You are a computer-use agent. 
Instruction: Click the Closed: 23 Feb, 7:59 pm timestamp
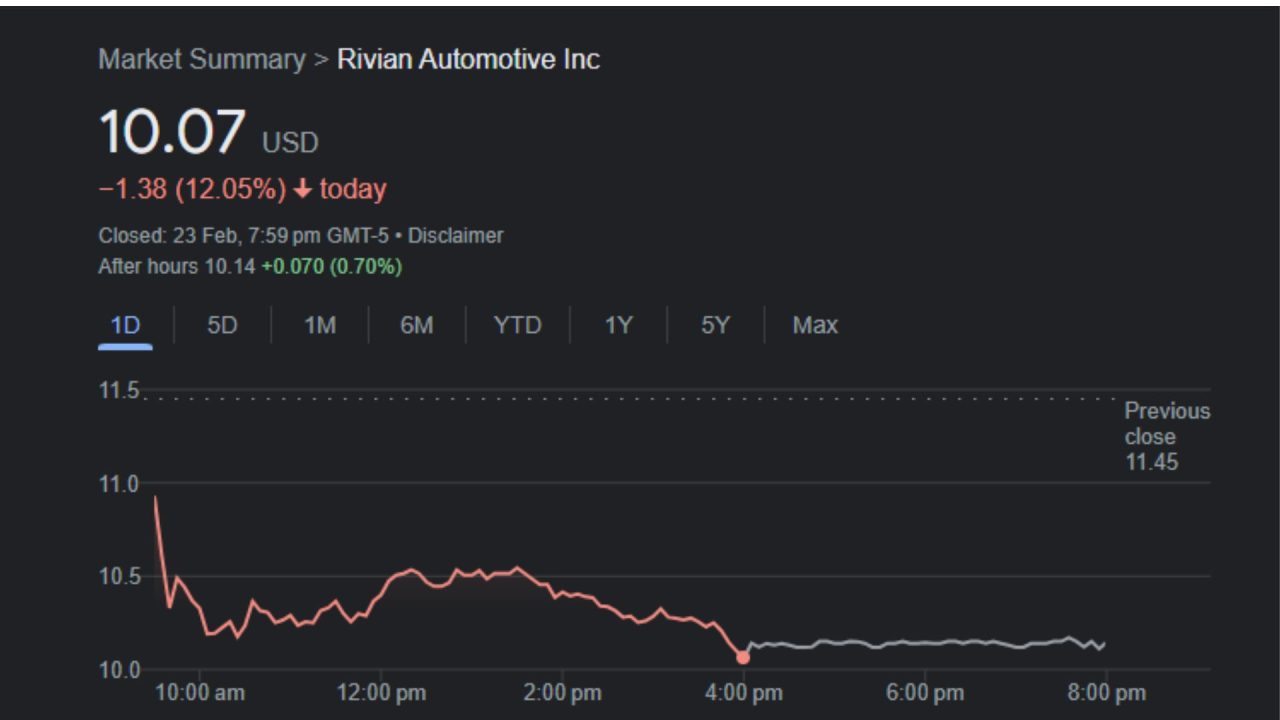coord(245,236)
